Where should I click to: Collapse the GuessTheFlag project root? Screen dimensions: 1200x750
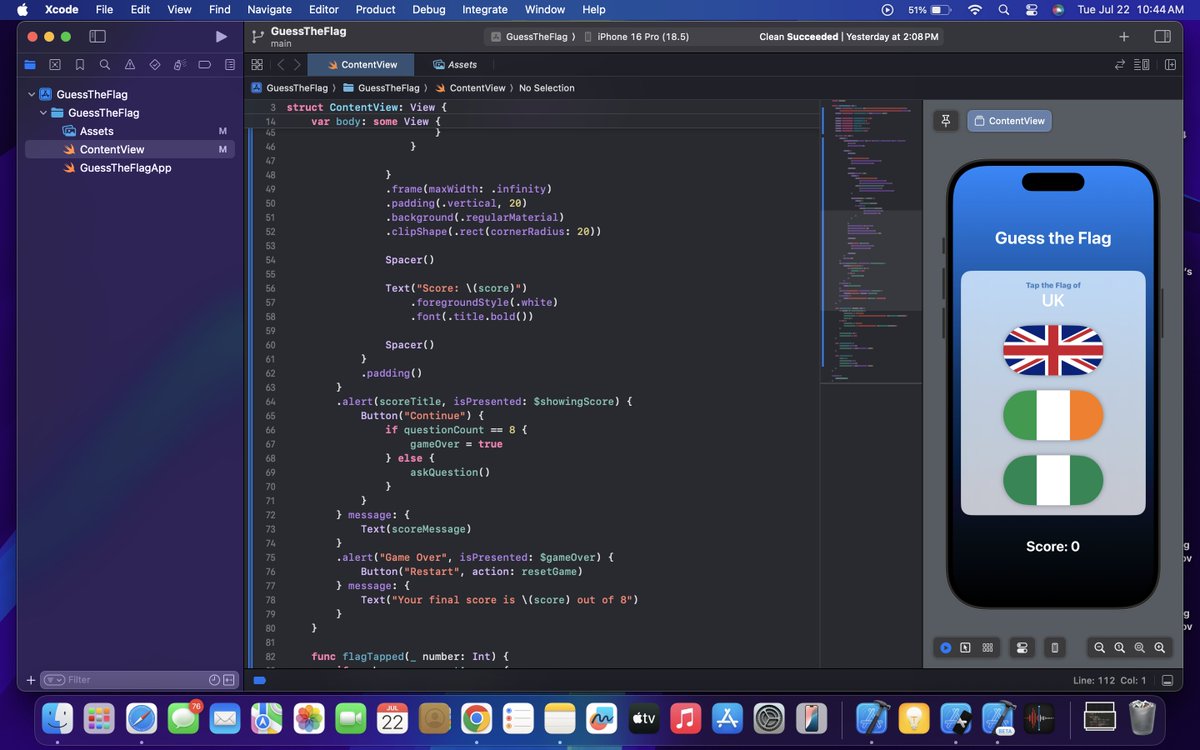(31, 95)
